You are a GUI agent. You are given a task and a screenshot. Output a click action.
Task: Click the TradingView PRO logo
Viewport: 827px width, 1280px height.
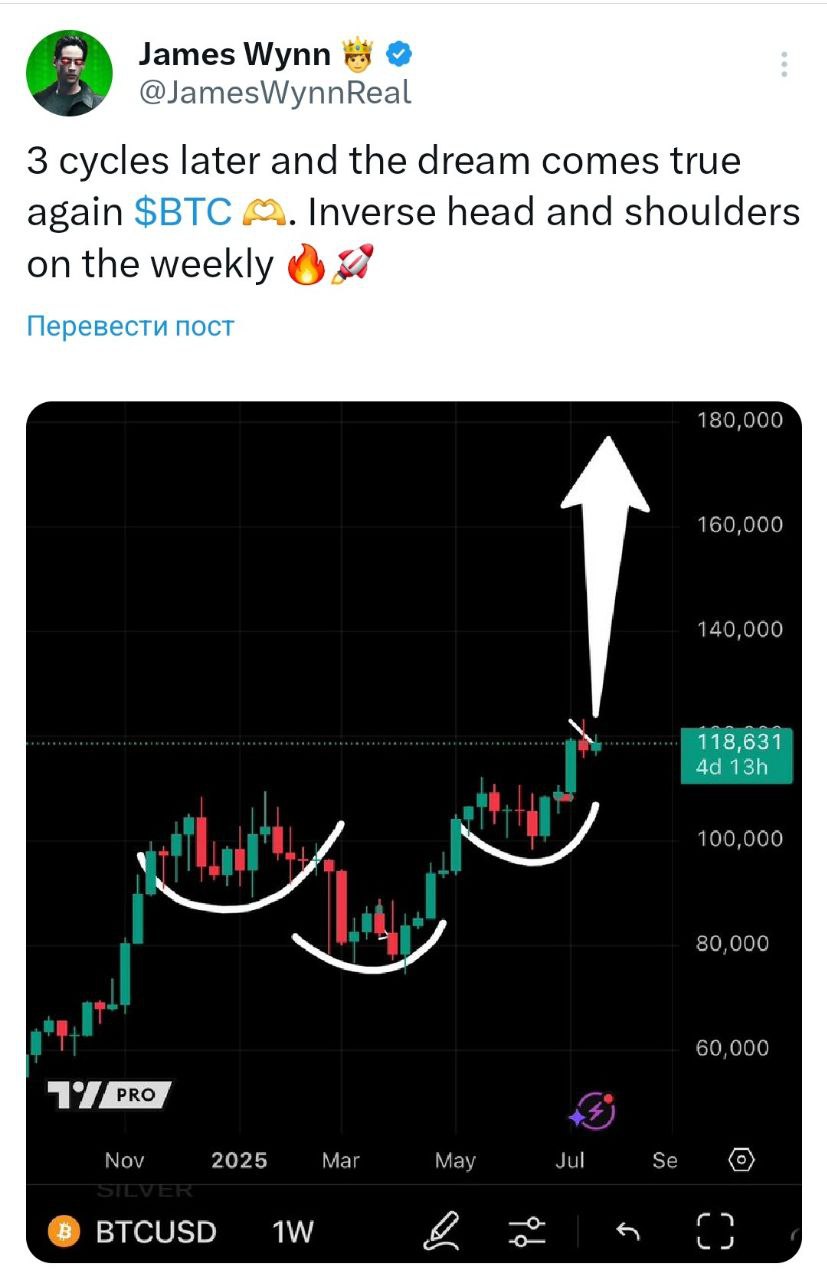(109, 1095)
